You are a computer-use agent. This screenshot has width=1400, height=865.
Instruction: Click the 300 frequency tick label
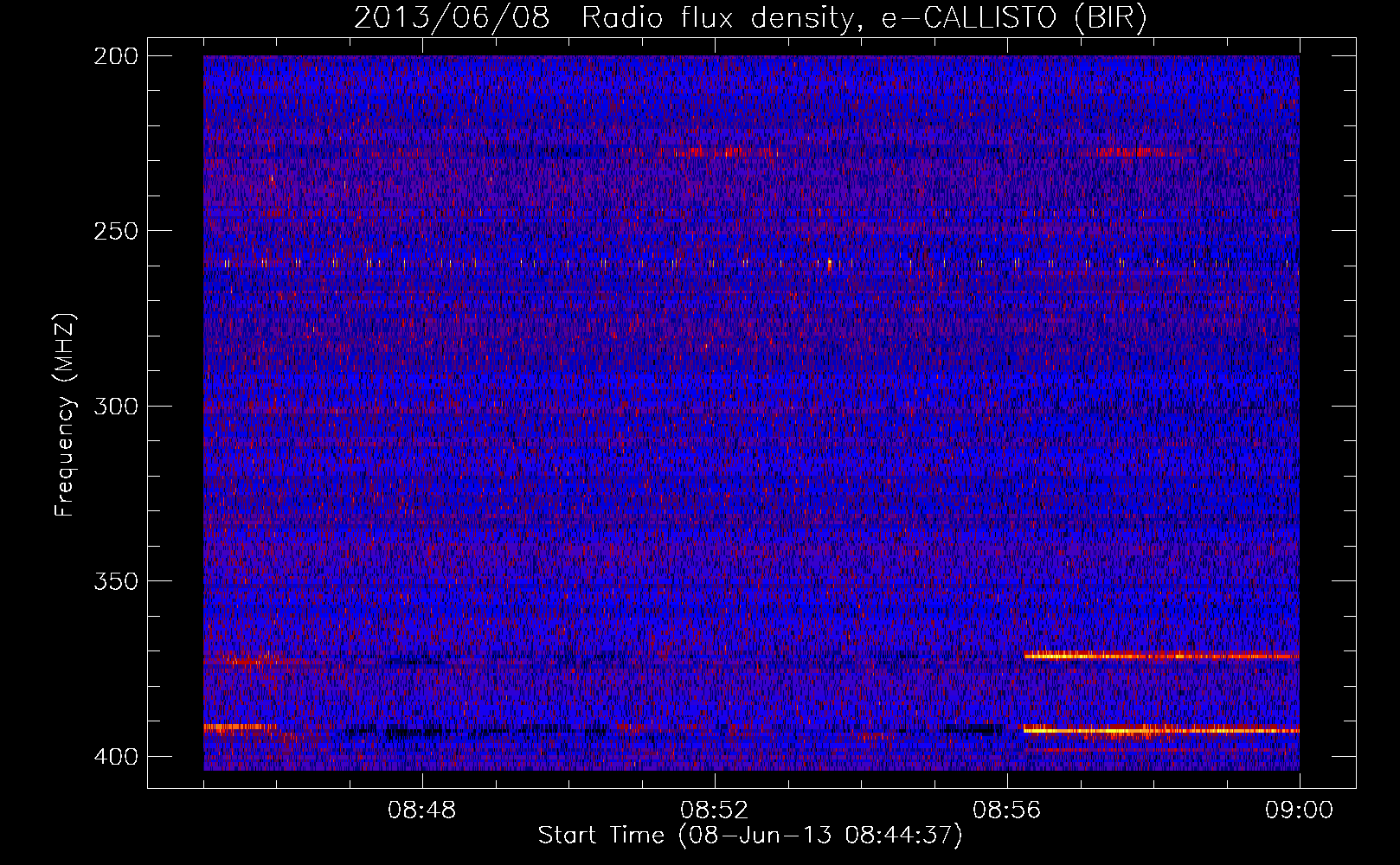coord(115,406)
